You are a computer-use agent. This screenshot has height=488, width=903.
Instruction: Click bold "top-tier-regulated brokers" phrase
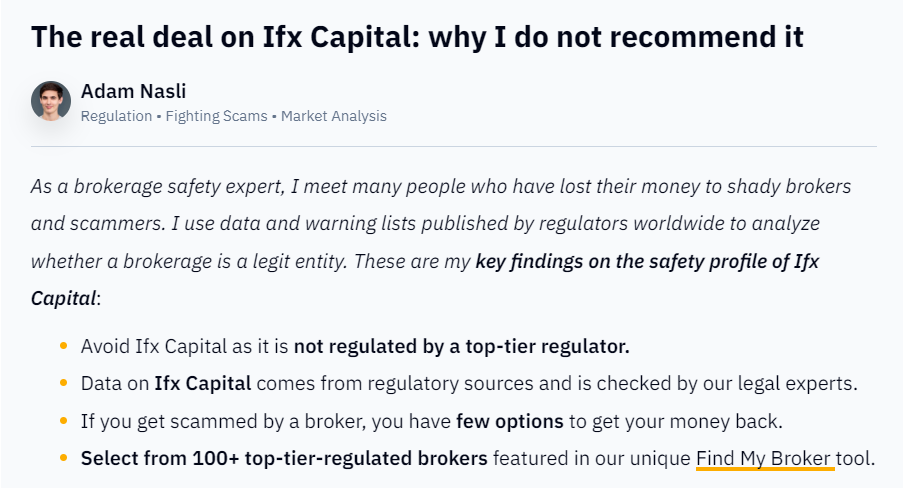366,459
